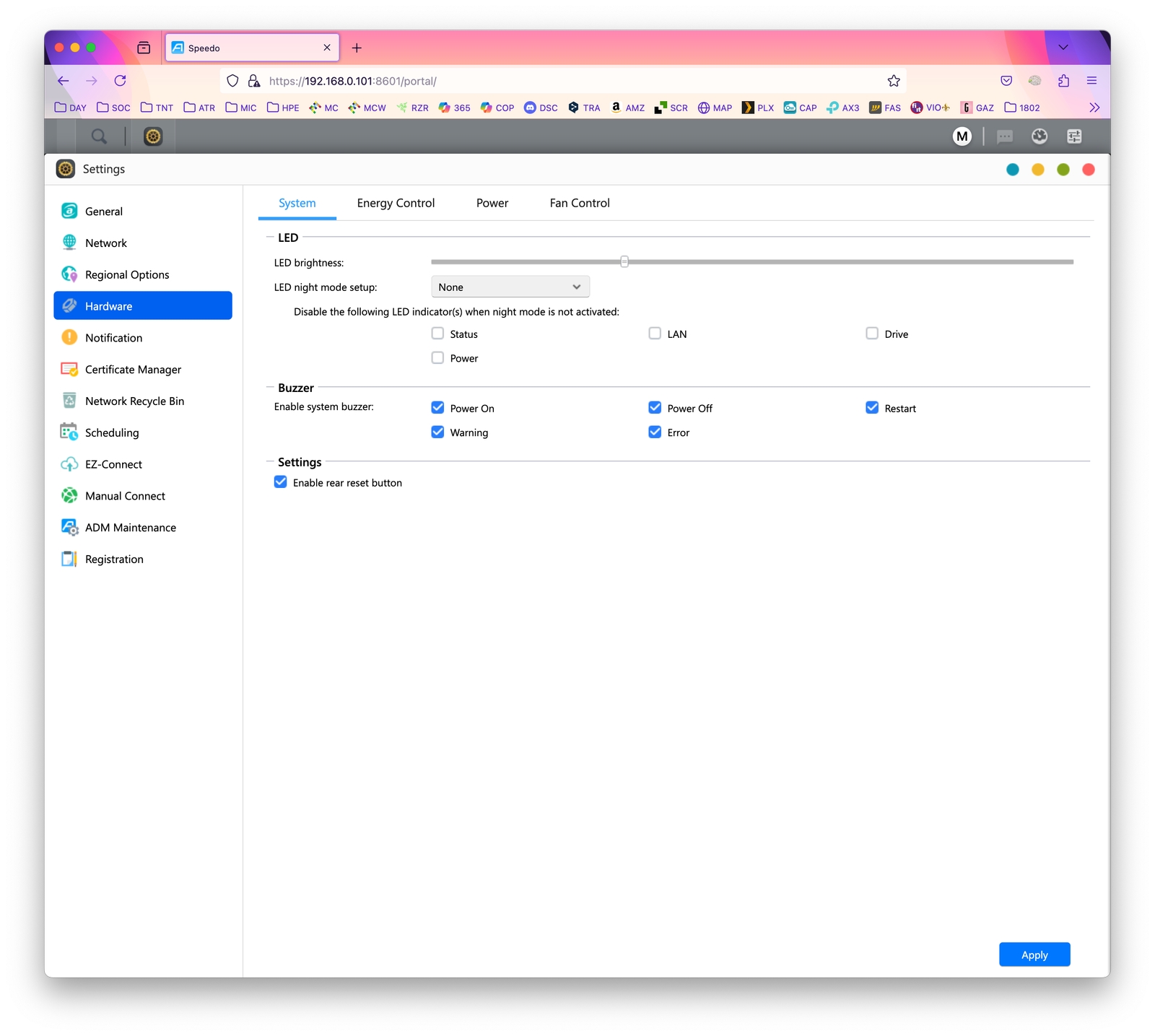Open the browser extensions puzzle icon
Image resolution: width=1155 pixels, height=1036 pixels.
click(1063, 81)
